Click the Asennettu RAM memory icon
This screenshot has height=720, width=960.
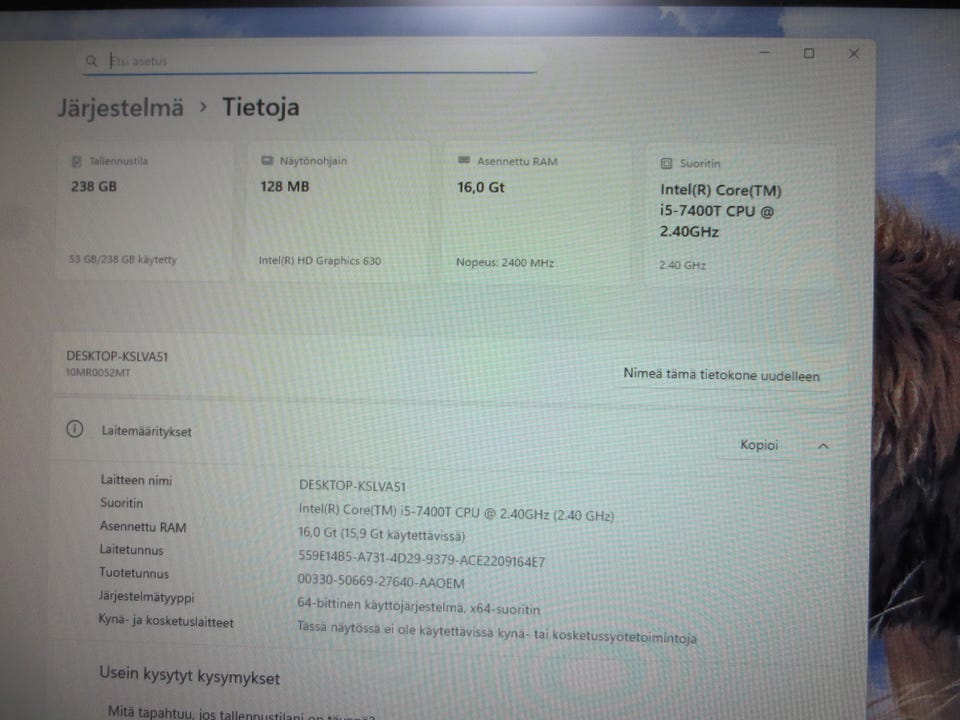[463, 160]
